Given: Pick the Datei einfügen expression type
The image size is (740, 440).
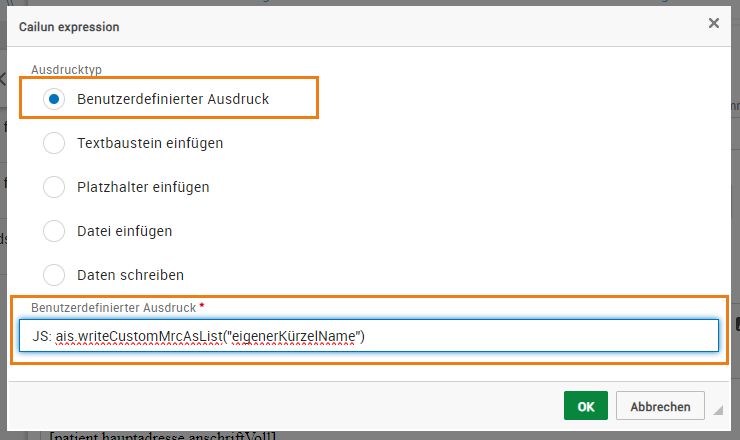Looking at the screenshot, I should pyautogui.click(x=54, y=231).
